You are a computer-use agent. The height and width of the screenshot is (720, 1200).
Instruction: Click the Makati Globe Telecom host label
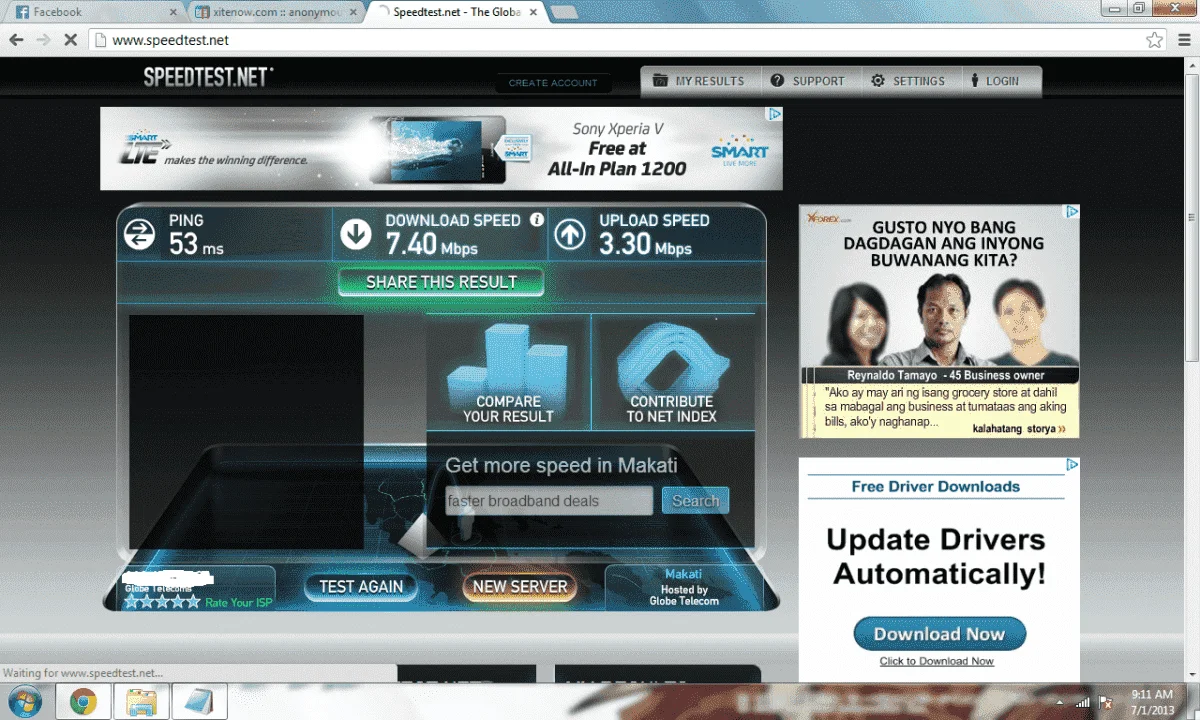[x=684, y=588]
